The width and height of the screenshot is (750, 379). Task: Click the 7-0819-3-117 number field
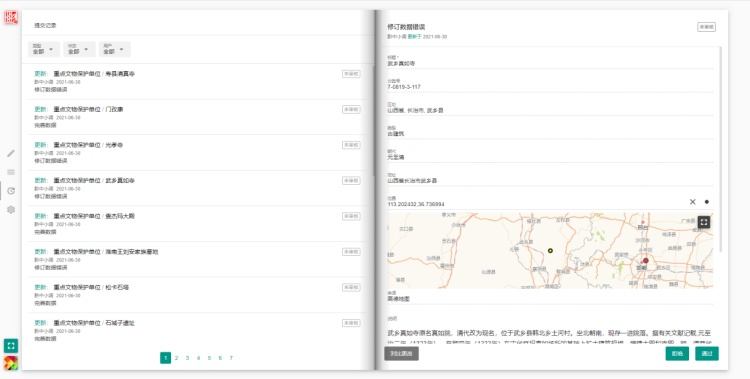click(x=550, y=84)
